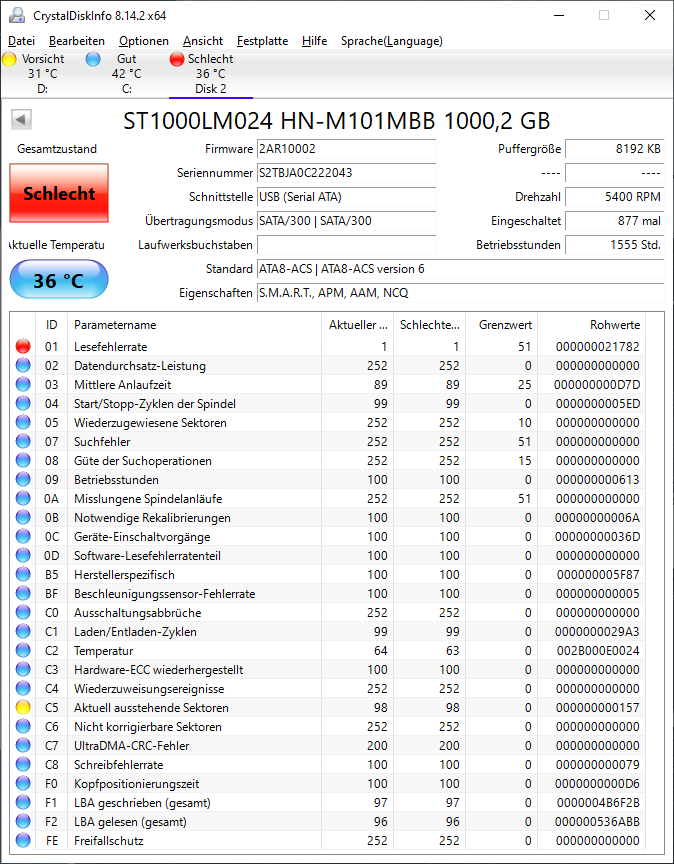Select the Notwendige Rekalibrierungen row
This screenshot has height=864, width=674.
tap(328, 517)
